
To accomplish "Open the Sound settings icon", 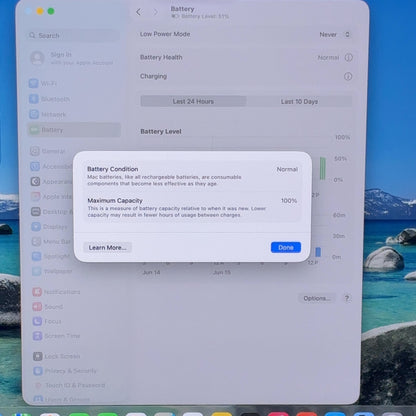I will 37,306.
